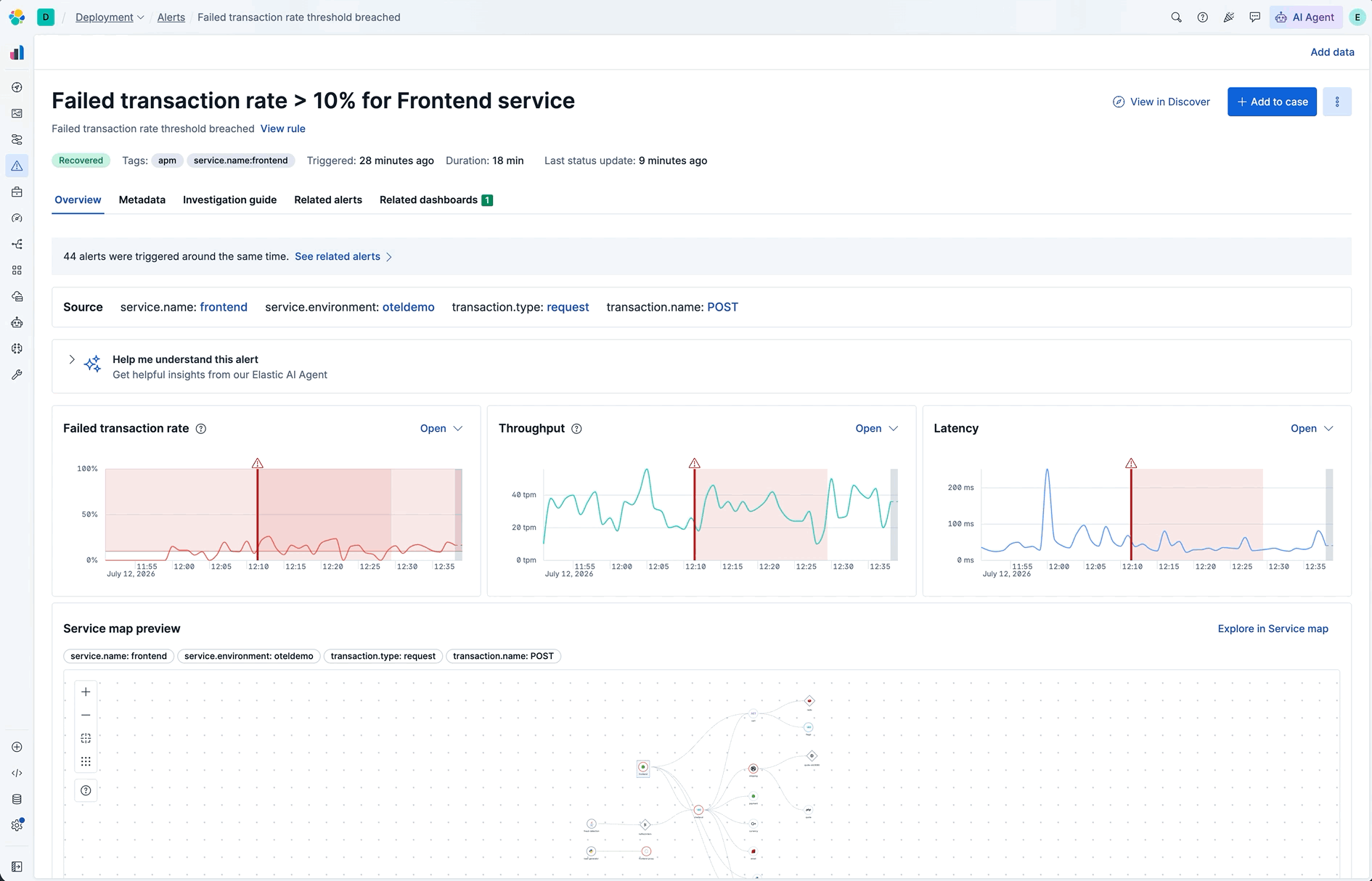Click the plus-circle add icon in sidebar

point(17,747)
